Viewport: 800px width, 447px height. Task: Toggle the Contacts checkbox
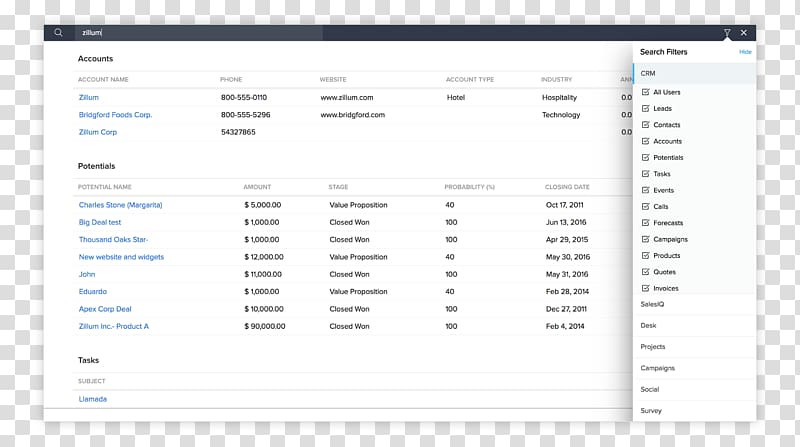[x=645, y=125]
